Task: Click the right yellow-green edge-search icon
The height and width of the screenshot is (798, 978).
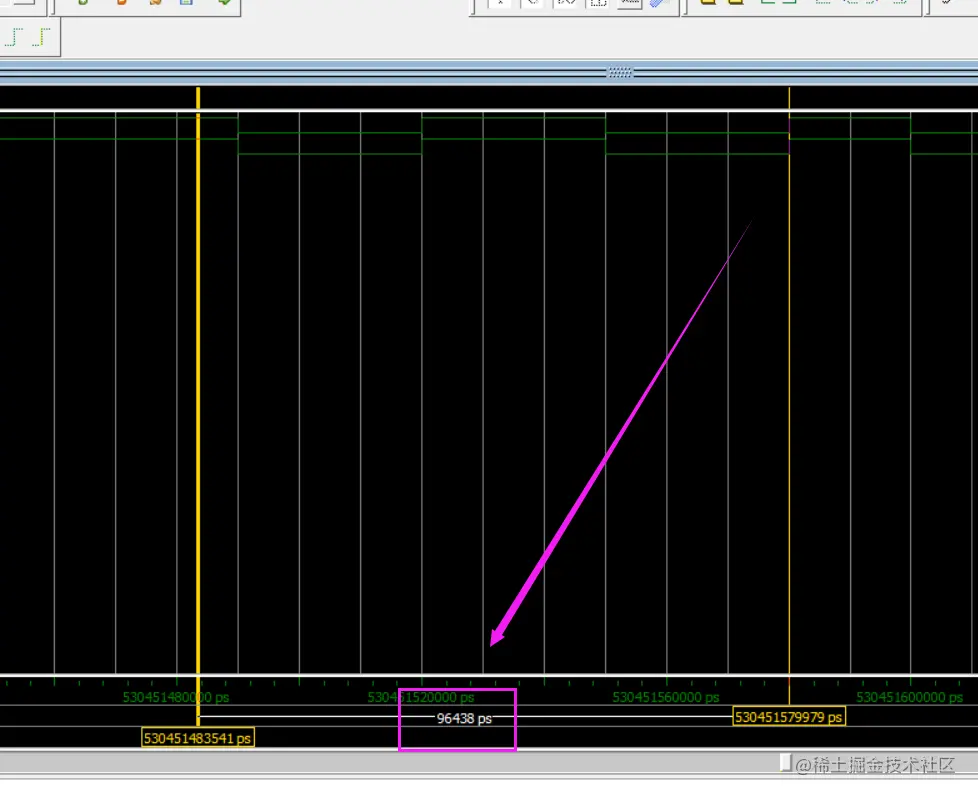Action: (41, 37)
